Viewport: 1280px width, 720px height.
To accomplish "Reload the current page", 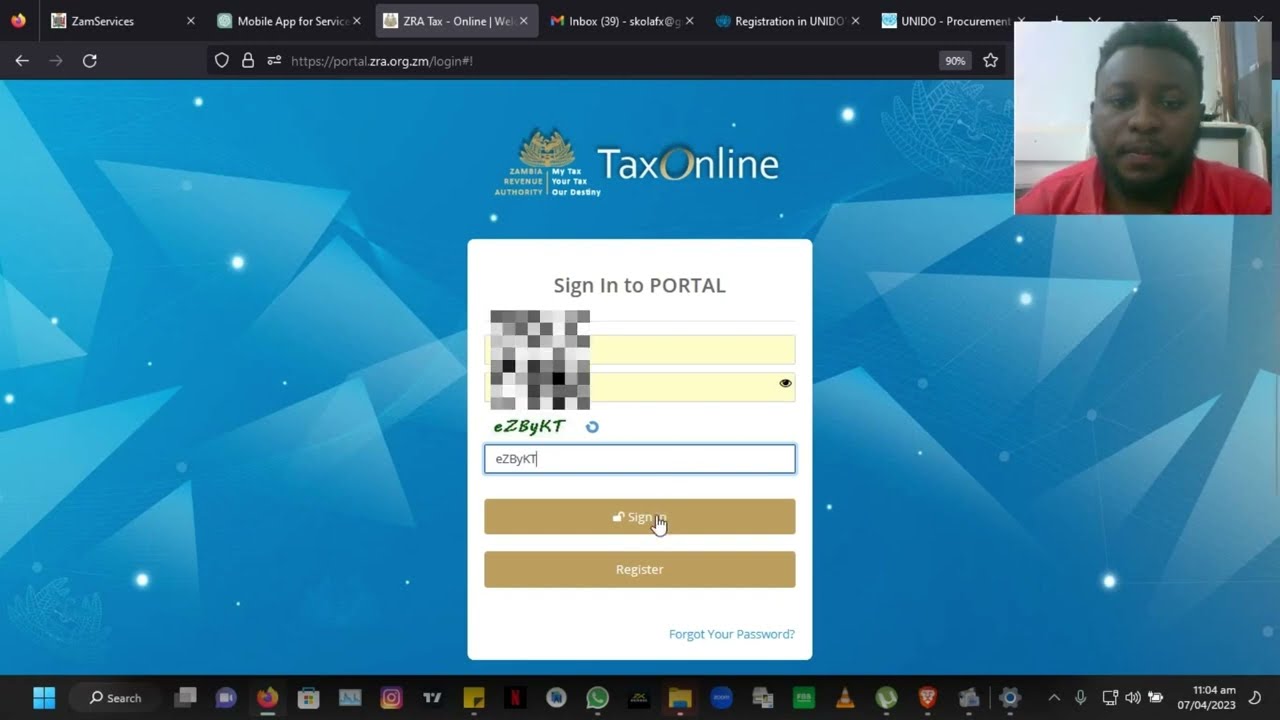I will point(90,61).
